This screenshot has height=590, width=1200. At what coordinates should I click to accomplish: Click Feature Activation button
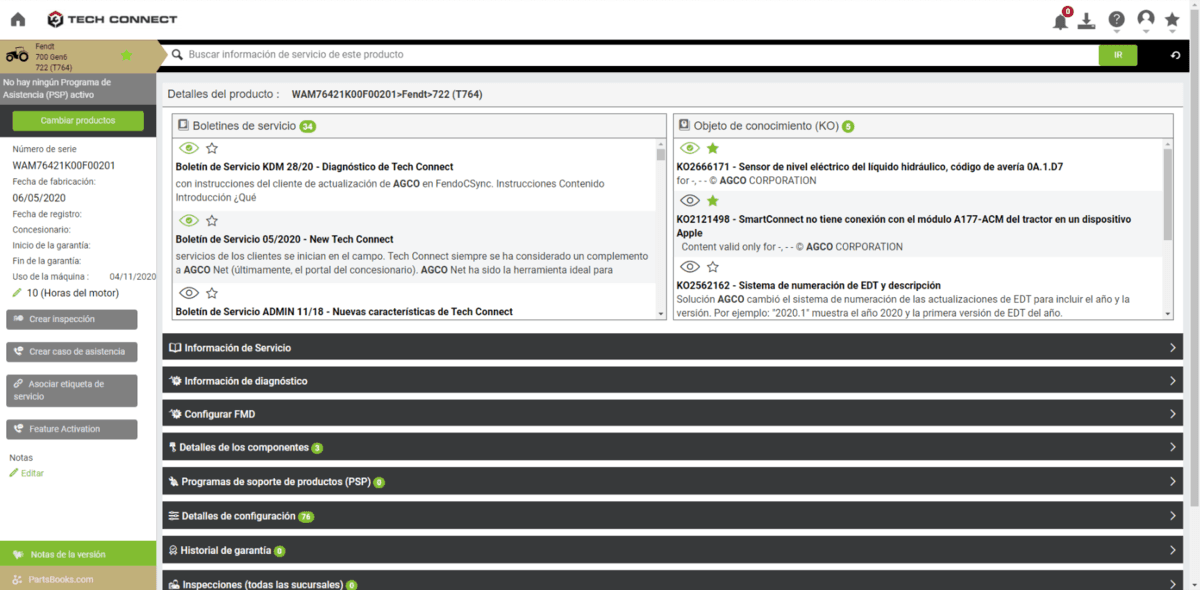(72, 429)
